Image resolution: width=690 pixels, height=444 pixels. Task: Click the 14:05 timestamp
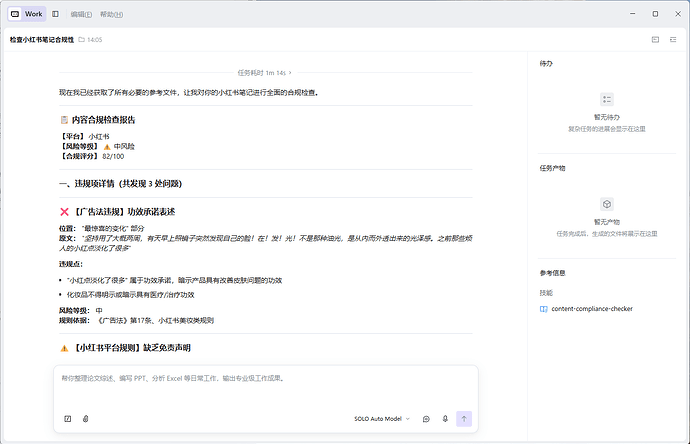click(95, 40)
